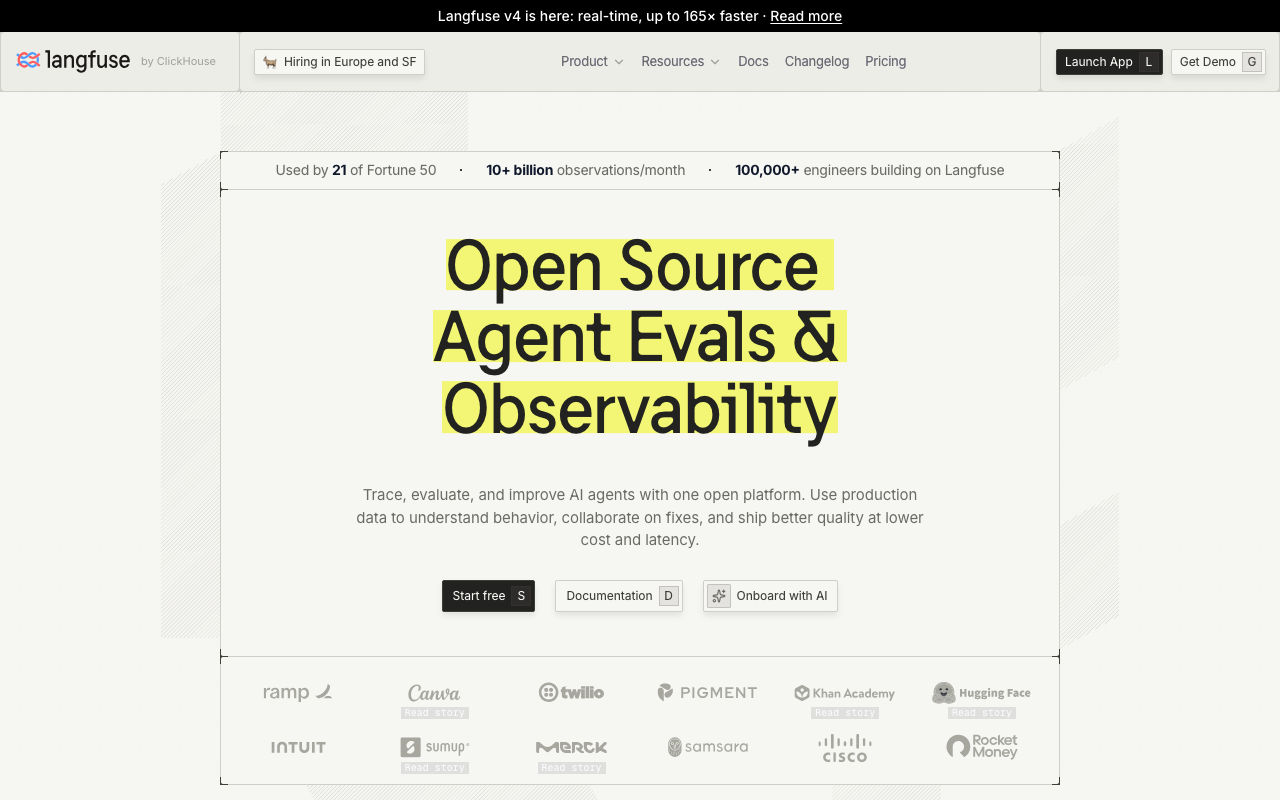Click Read more link in banner

pyautogui.click(x=806, y=16)
